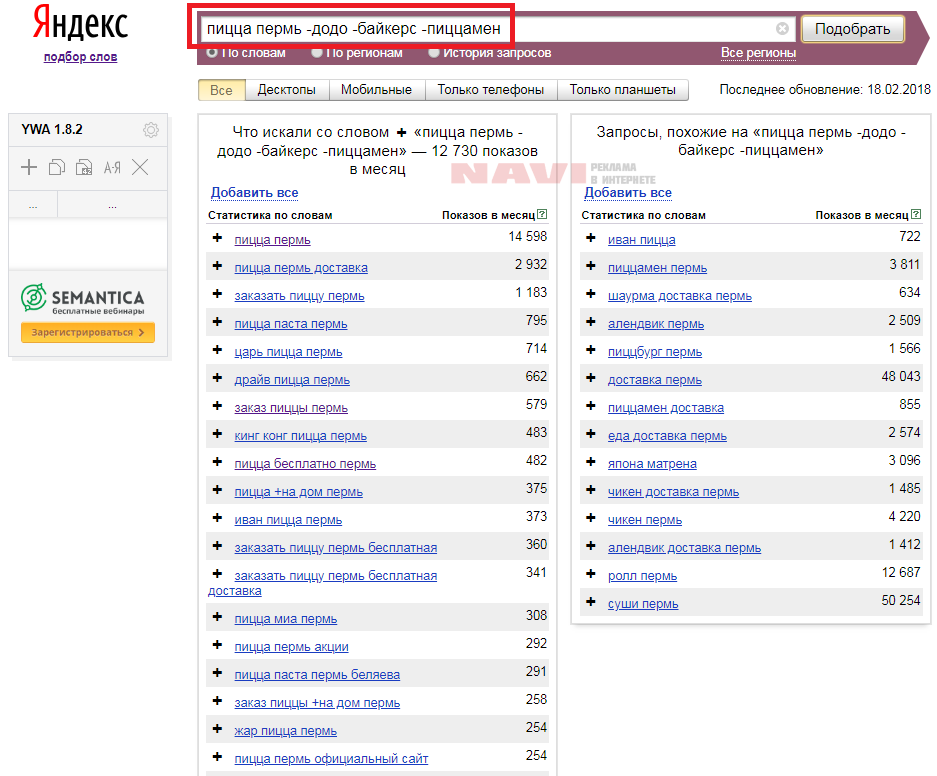Image resolution: width=937 pixels, height=776 pixels.
Task: Click the plus icon next to 'кинг конг пицца пермь'
Action: 218,434
